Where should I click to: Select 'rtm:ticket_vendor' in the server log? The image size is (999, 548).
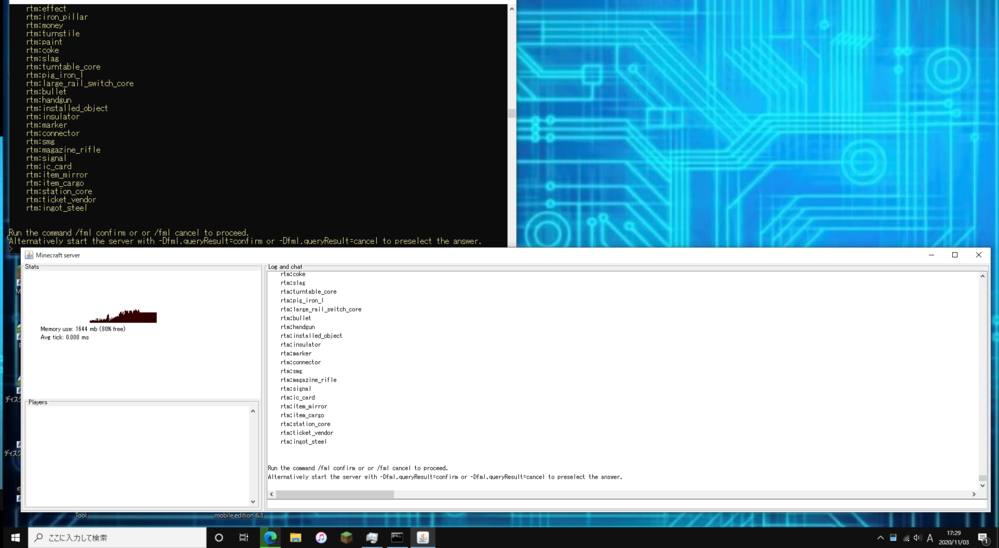306,432
